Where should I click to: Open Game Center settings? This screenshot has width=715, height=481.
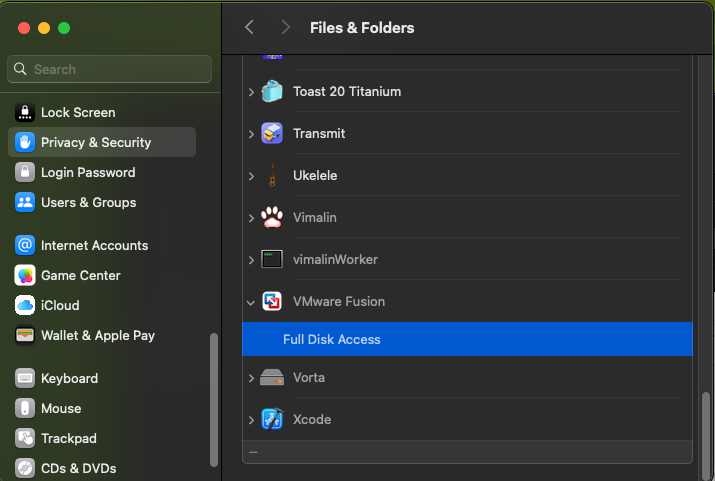102,275
